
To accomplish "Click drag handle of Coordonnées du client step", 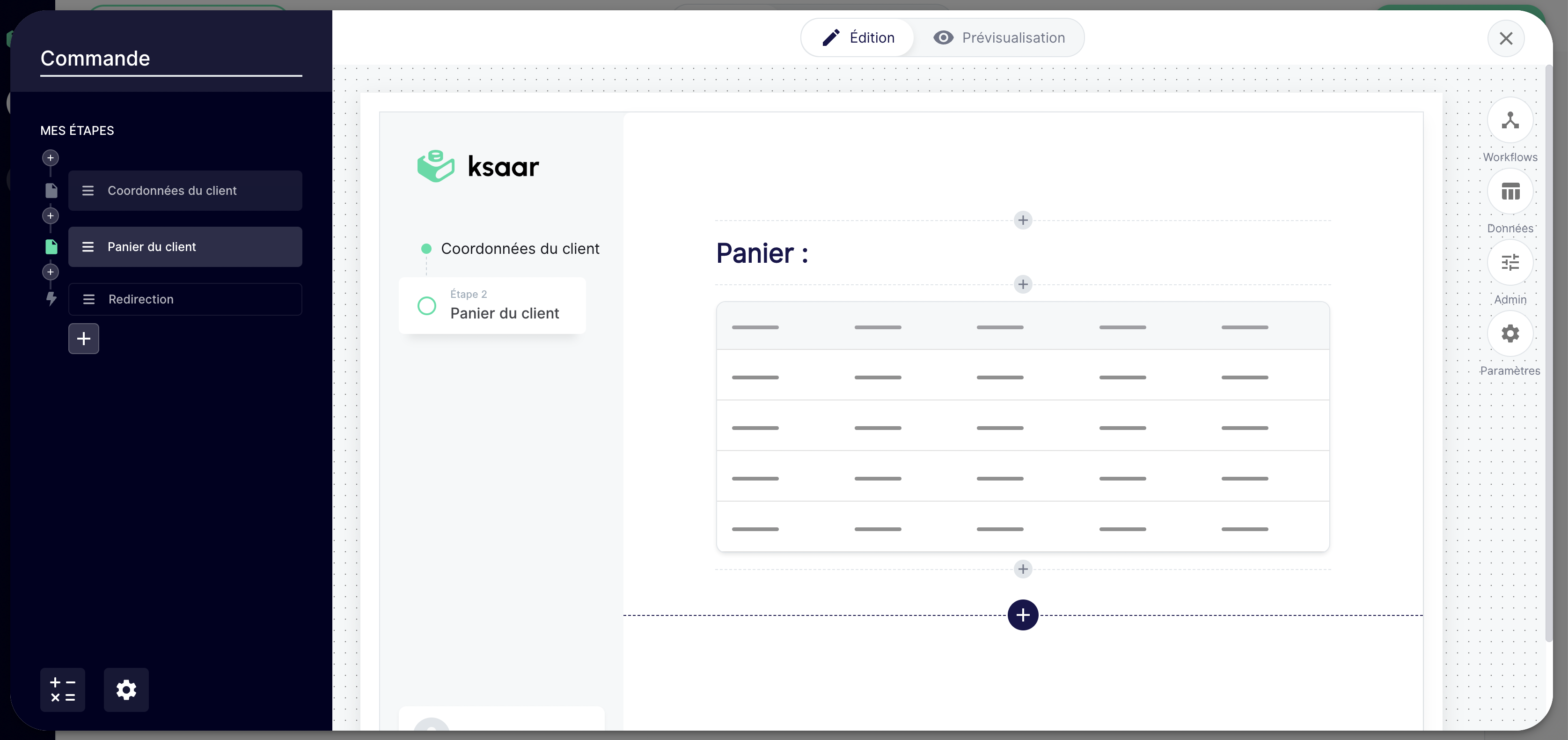I will (x=88, y=191).
